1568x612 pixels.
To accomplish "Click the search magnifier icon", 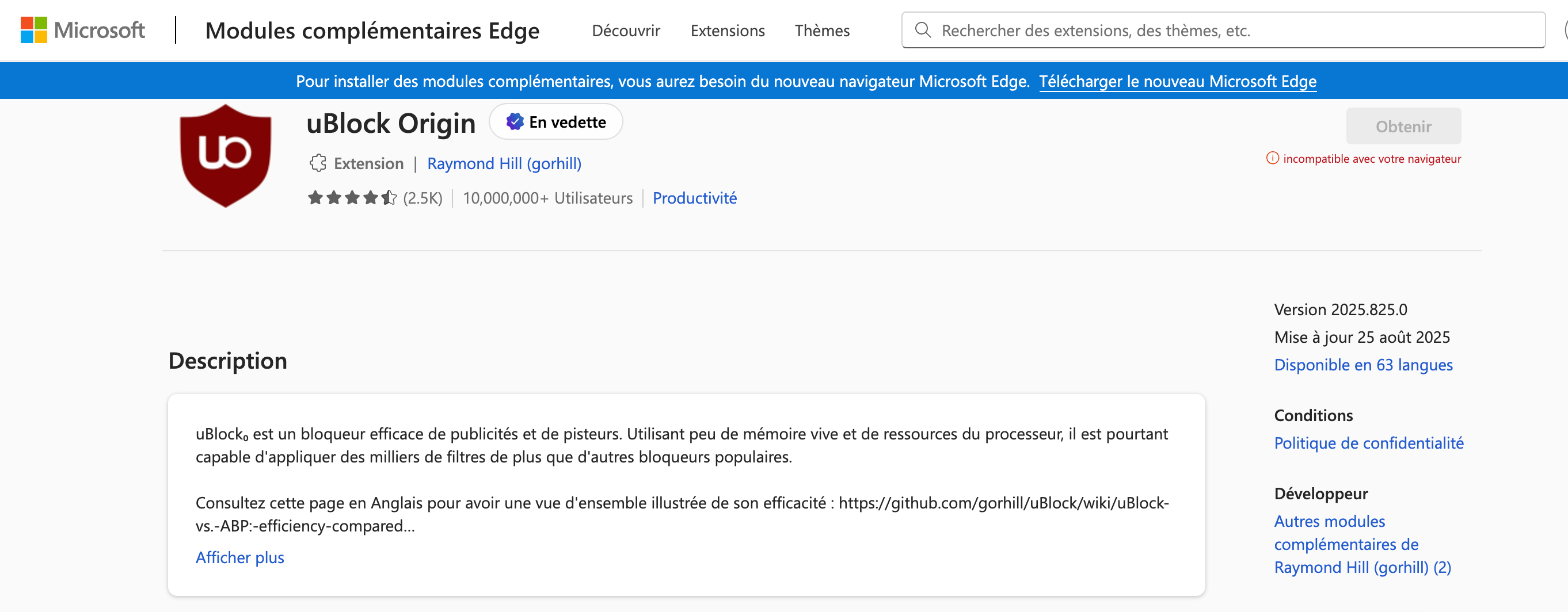I will point(923,30).
